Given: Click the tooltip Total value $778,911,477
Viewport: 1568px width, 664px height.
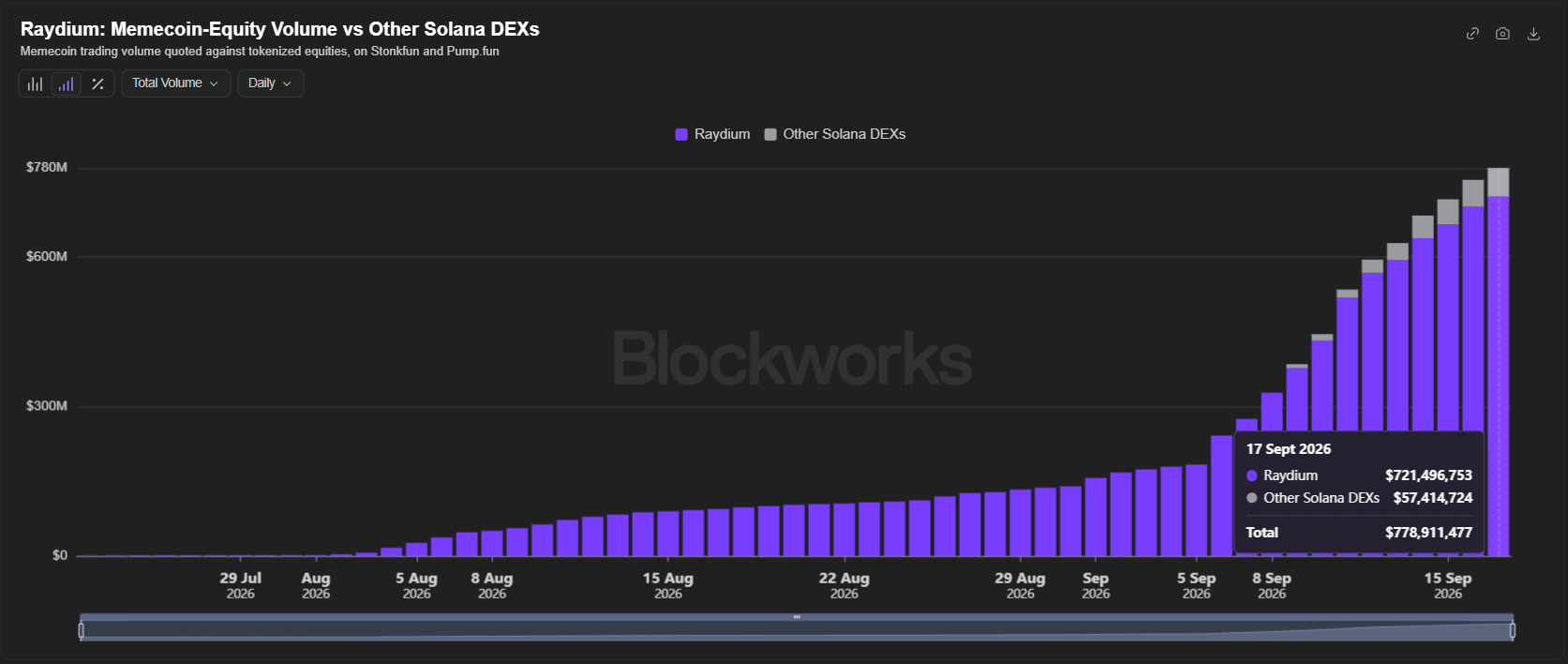Looking at the screenshot, I should 1428,533.
